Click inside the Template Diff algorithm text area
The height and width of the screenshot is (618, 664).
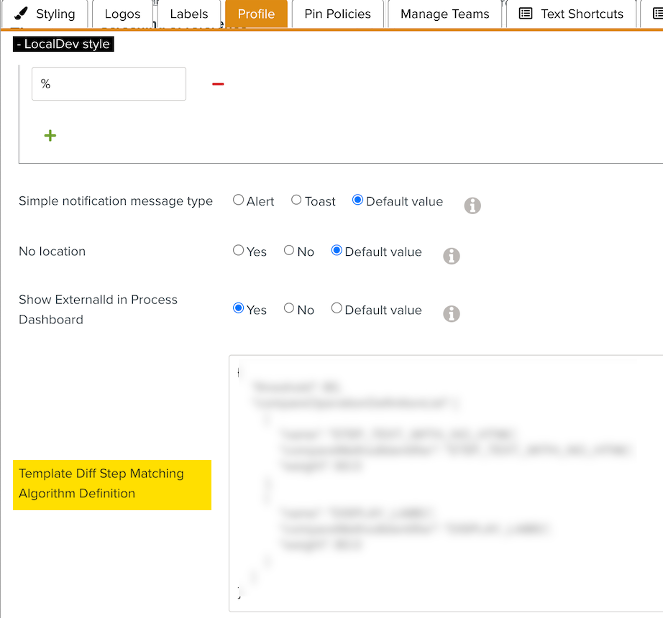[445, 480]
